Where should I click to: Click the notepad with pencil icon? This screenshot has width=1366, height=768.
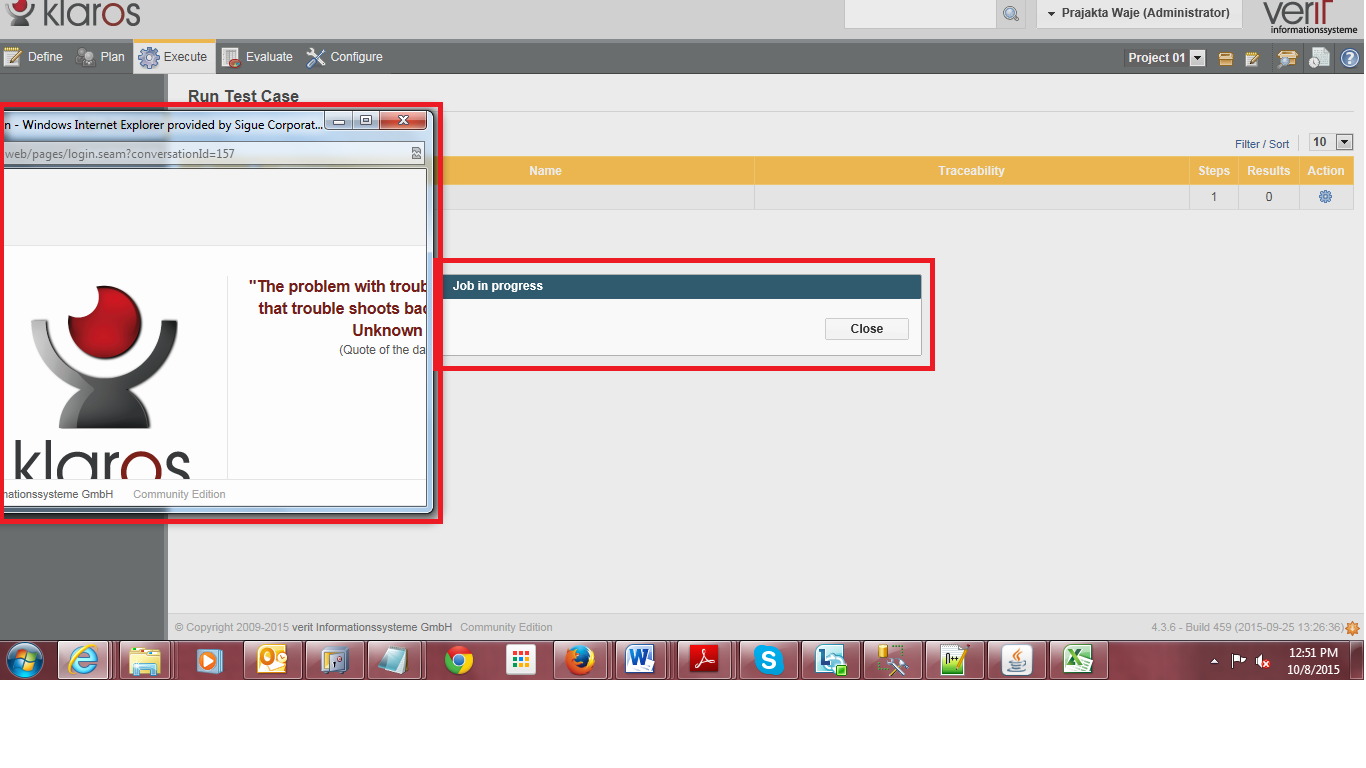point(1252,58)
